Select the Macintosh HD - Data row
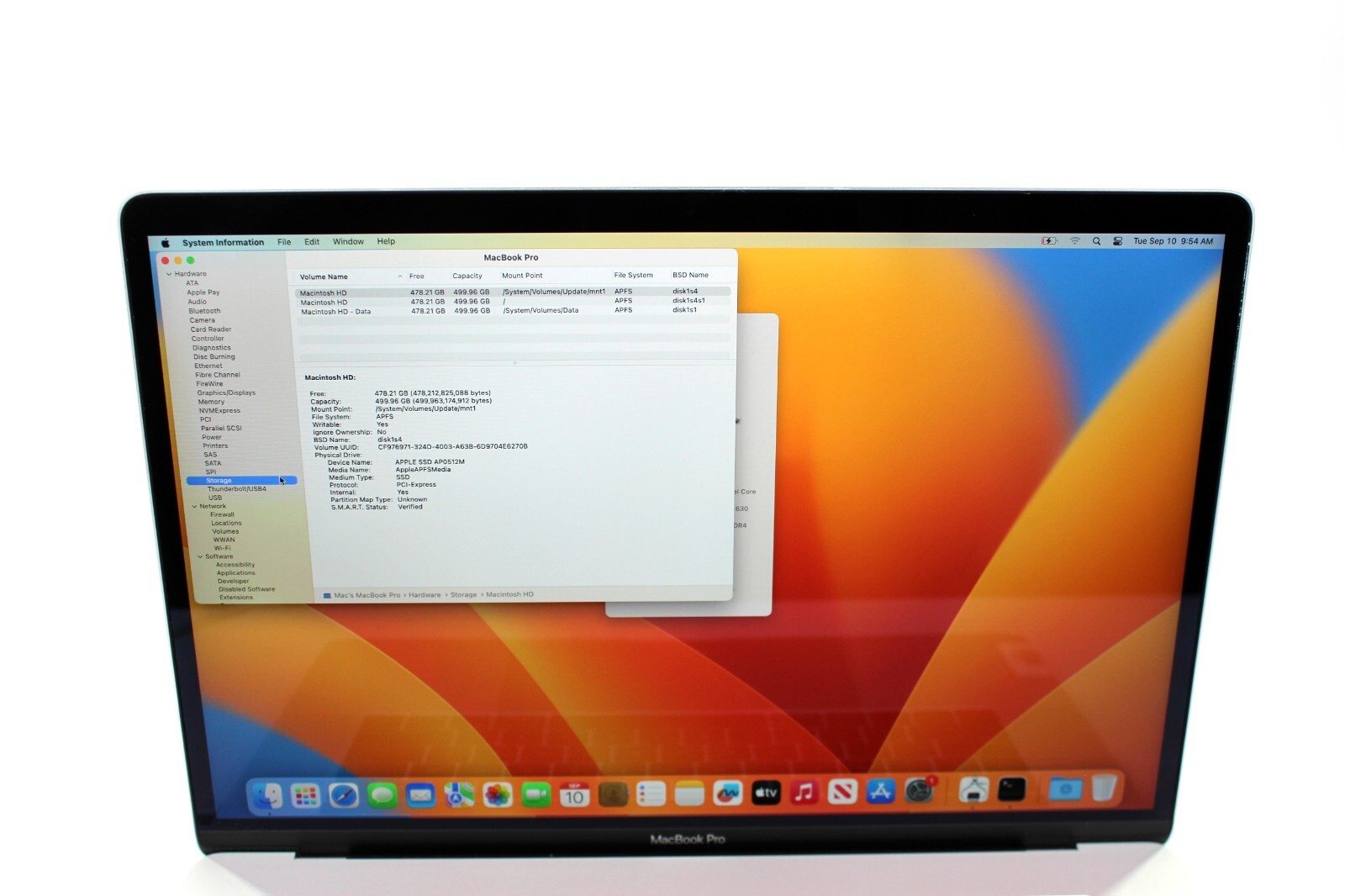The image size is (1345, 896). click(x=514, y=311)
